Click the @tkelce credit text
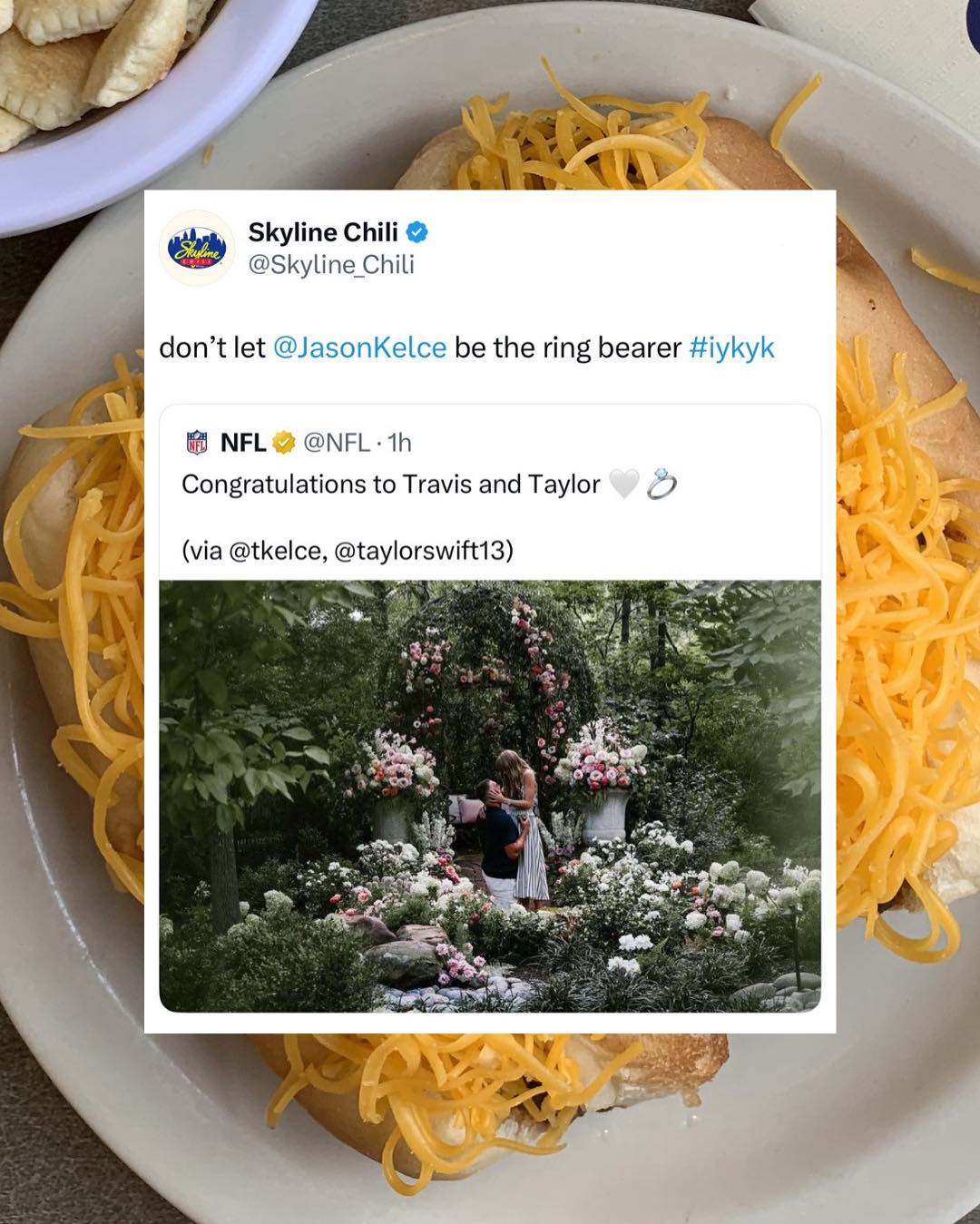Image resolution: width=980 pixels, height=1224 pixels. pyautogui.click(x=276, y=551)
